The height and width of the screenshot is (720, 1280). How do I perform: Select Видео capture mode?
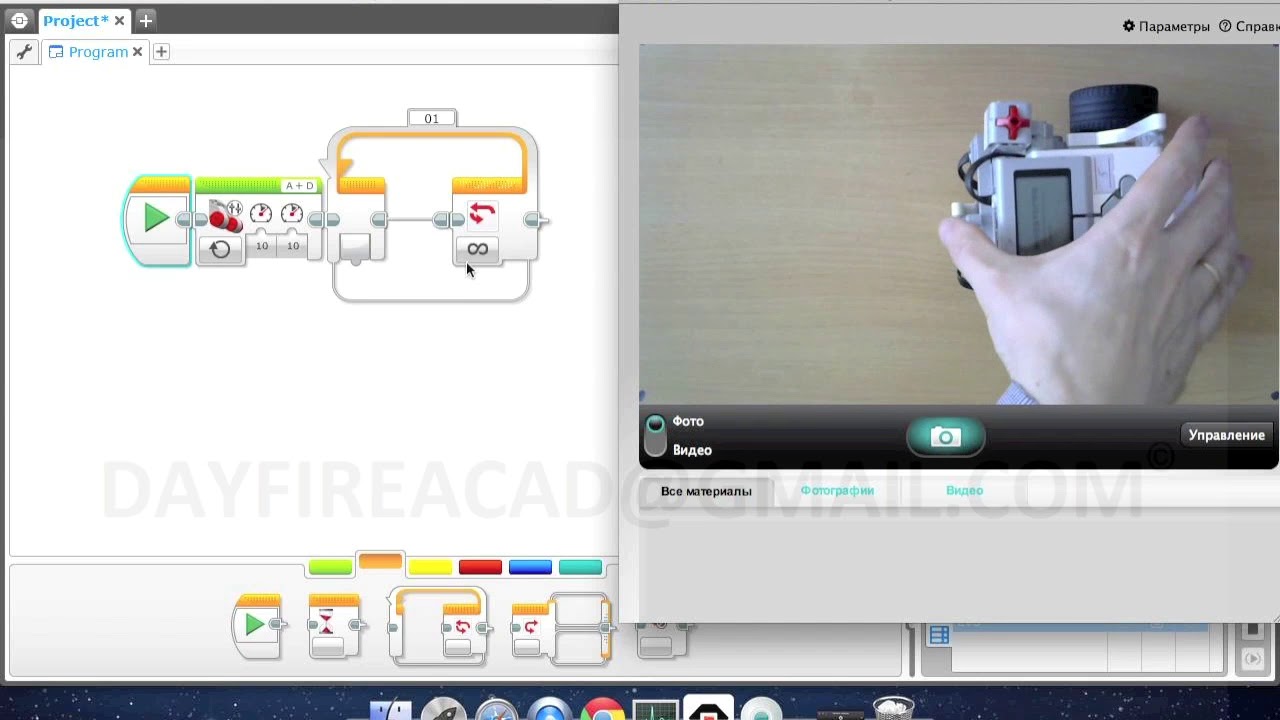[x=692, y=450]
